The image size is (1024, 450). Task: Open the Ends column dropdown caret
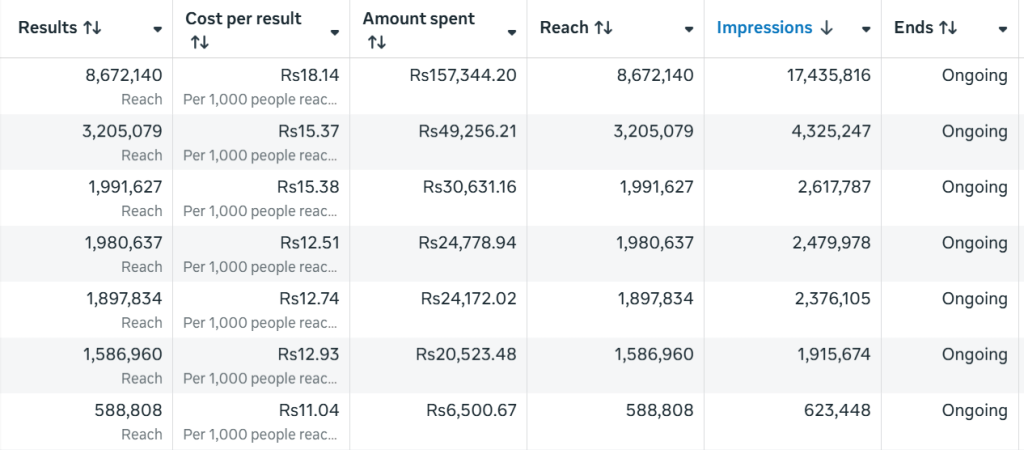click(1003, 30)
